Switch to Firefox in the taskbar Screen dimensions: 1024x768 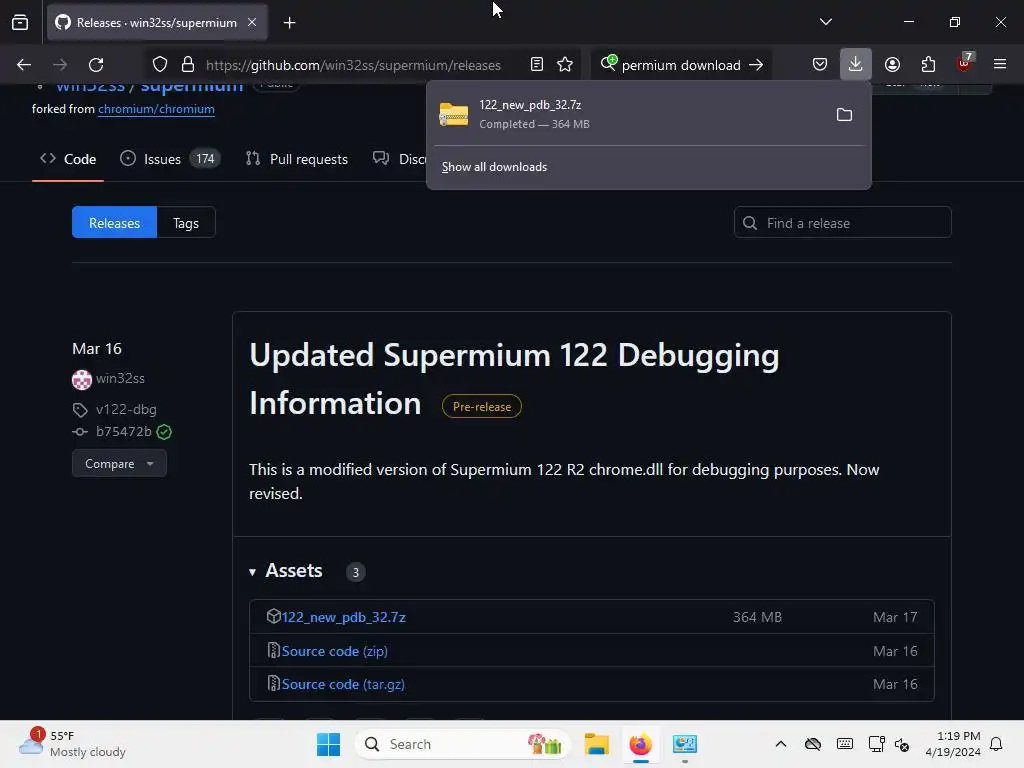pos(641,744)
